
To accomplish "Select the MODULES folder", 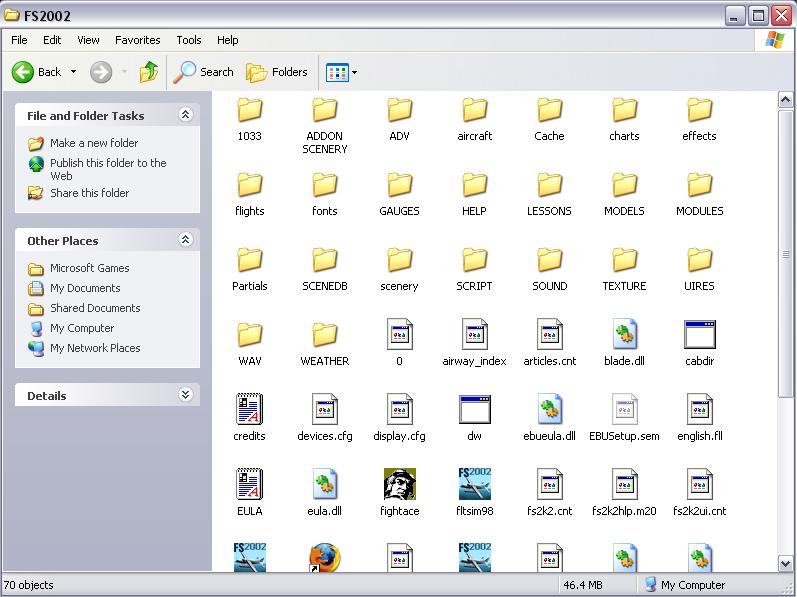I will point(699,195).
